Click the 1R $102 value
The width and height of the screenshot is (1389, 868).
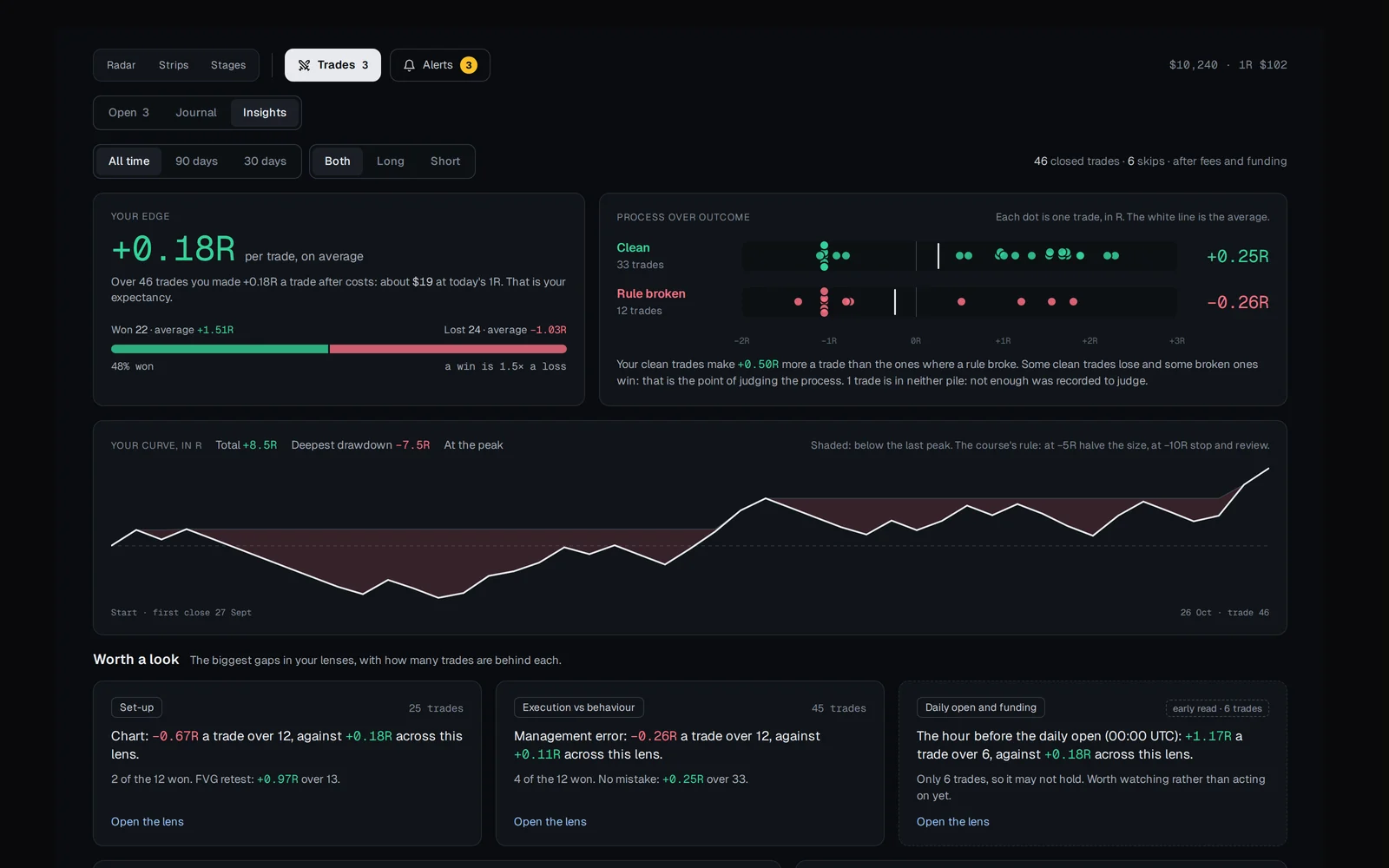1262,65
